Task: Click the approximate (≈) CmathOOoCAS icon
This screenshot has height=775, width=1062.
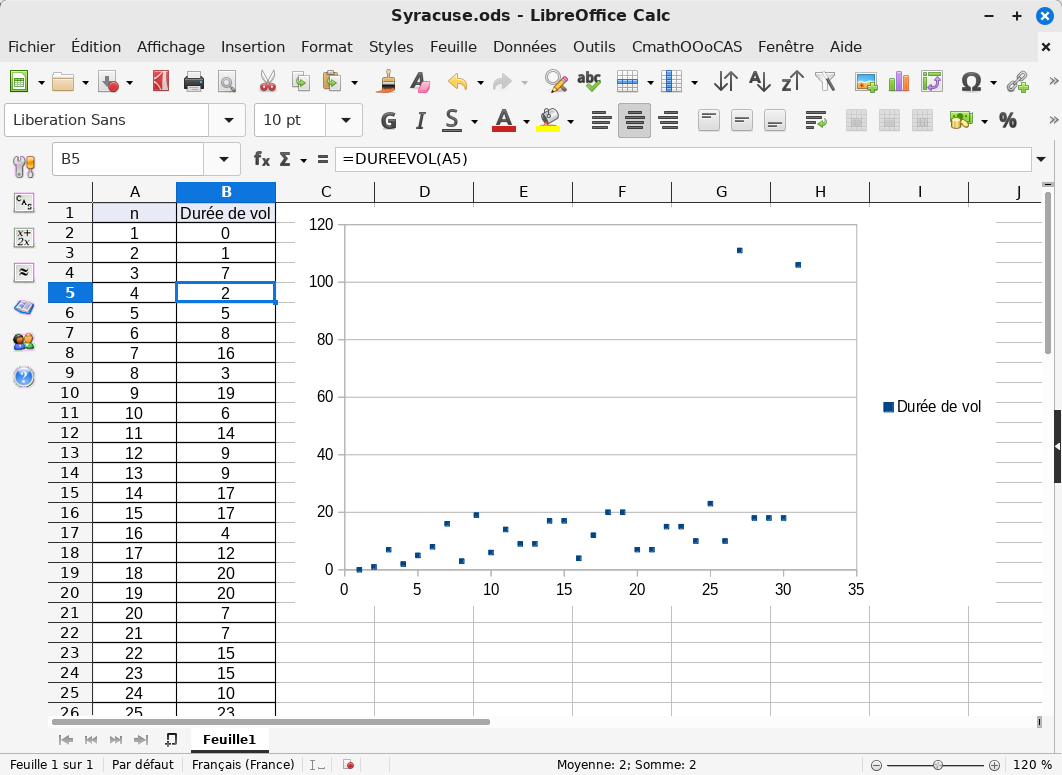Action: (24, 272)
